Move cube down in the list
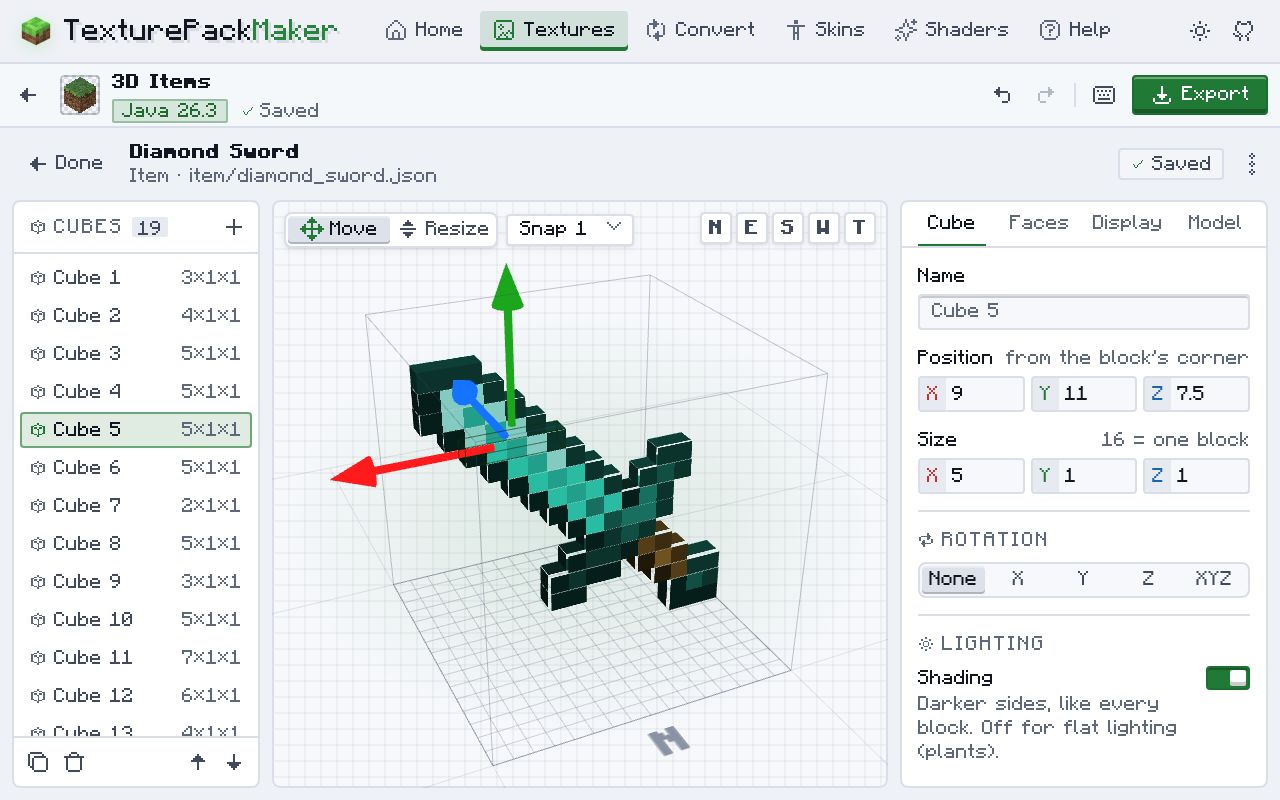Viewport: 1280px width, 800px height. [x=234, y=762]
